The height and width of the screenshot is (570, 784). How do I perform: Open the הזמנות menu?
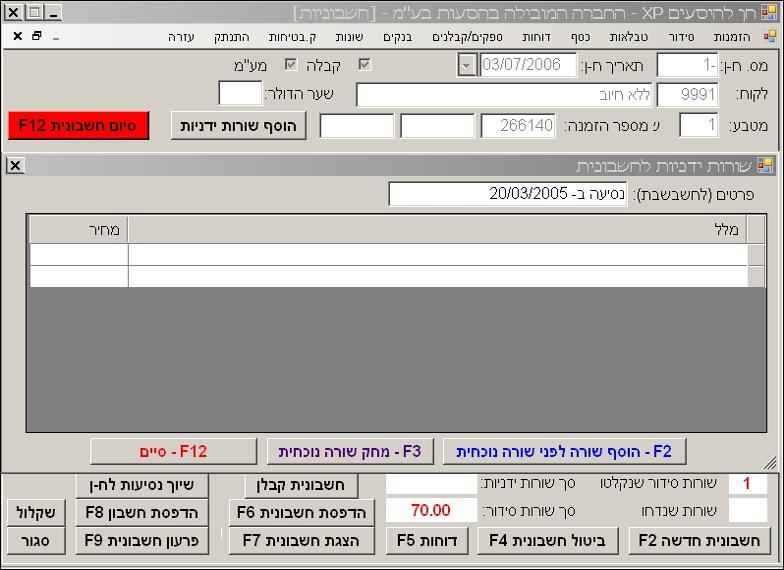point(732,37)
